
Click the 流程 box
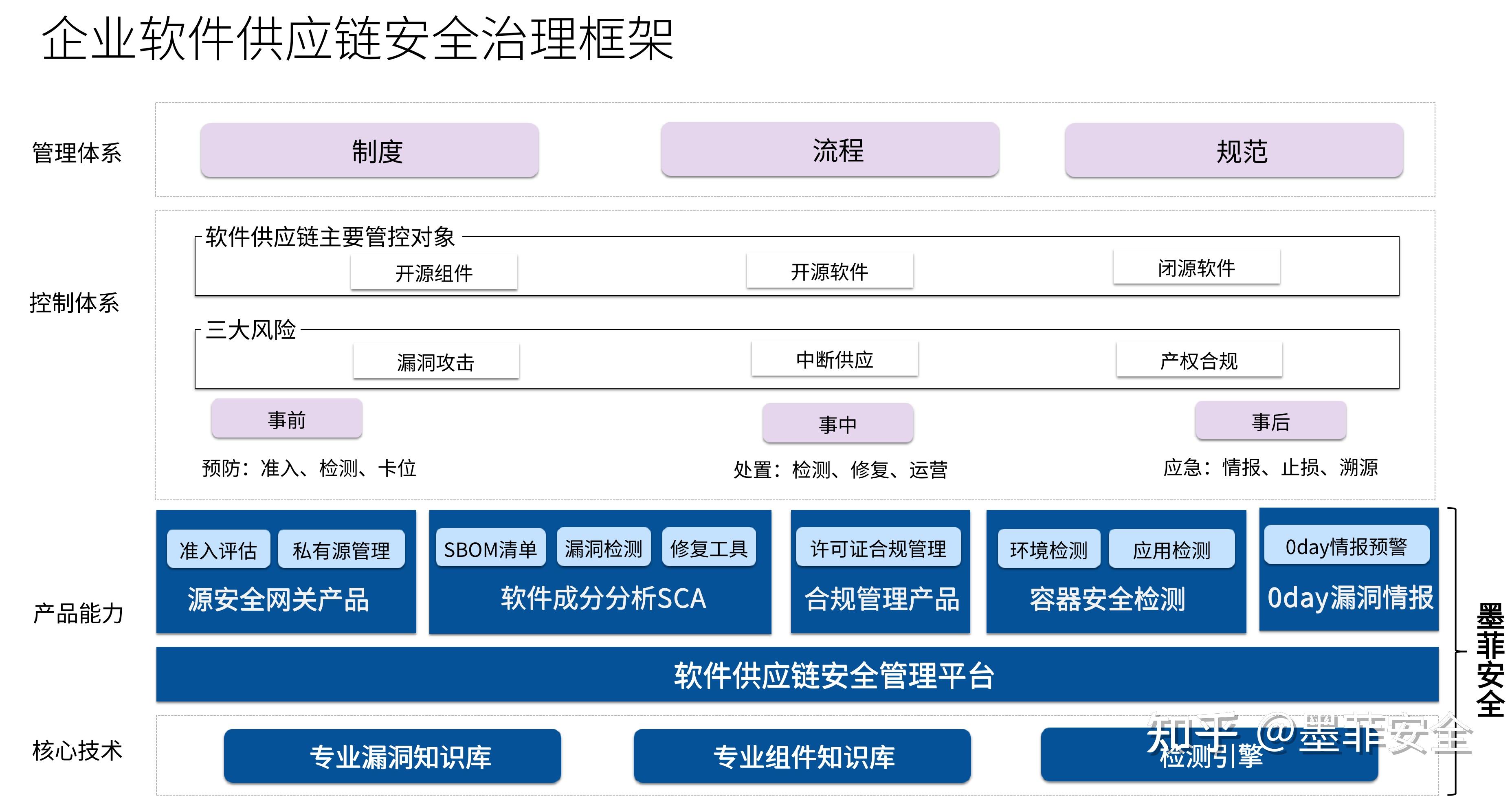[829, 150]
